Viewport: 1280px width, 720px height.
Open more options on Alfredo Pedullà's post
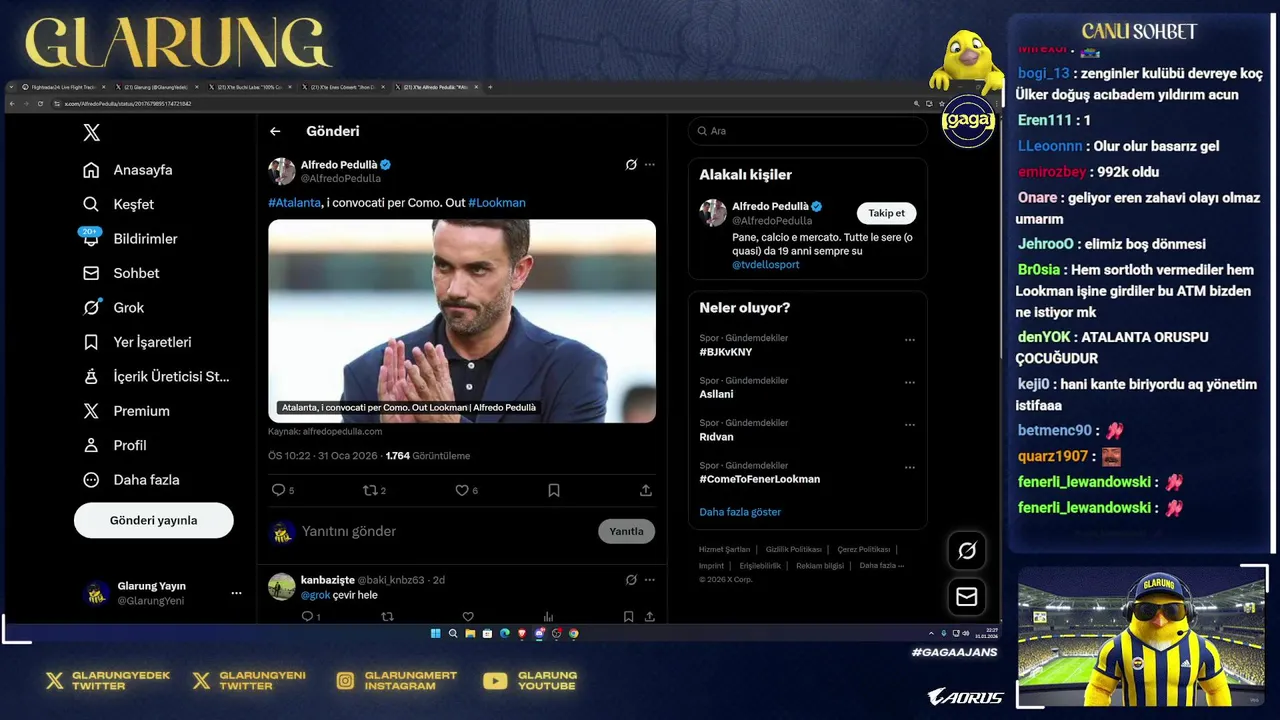point(650,164)
